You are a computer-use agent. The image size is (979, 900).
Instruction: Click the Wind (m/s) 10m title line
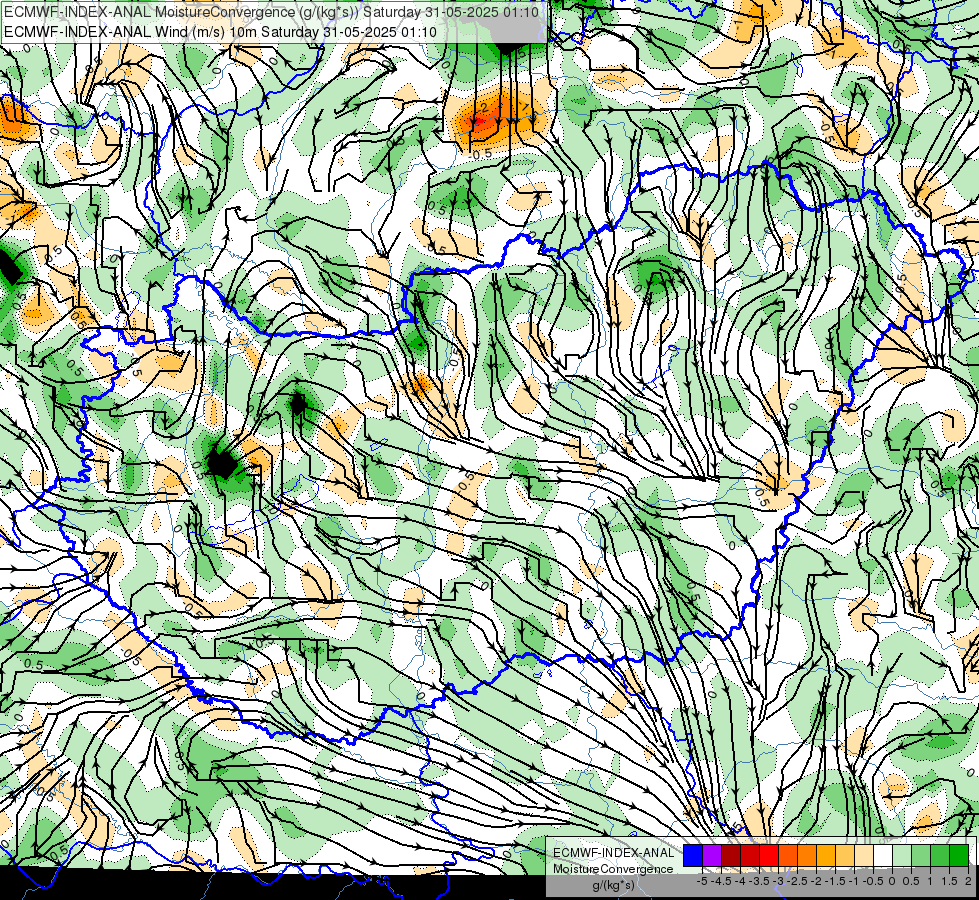click(x=220, y=32)
